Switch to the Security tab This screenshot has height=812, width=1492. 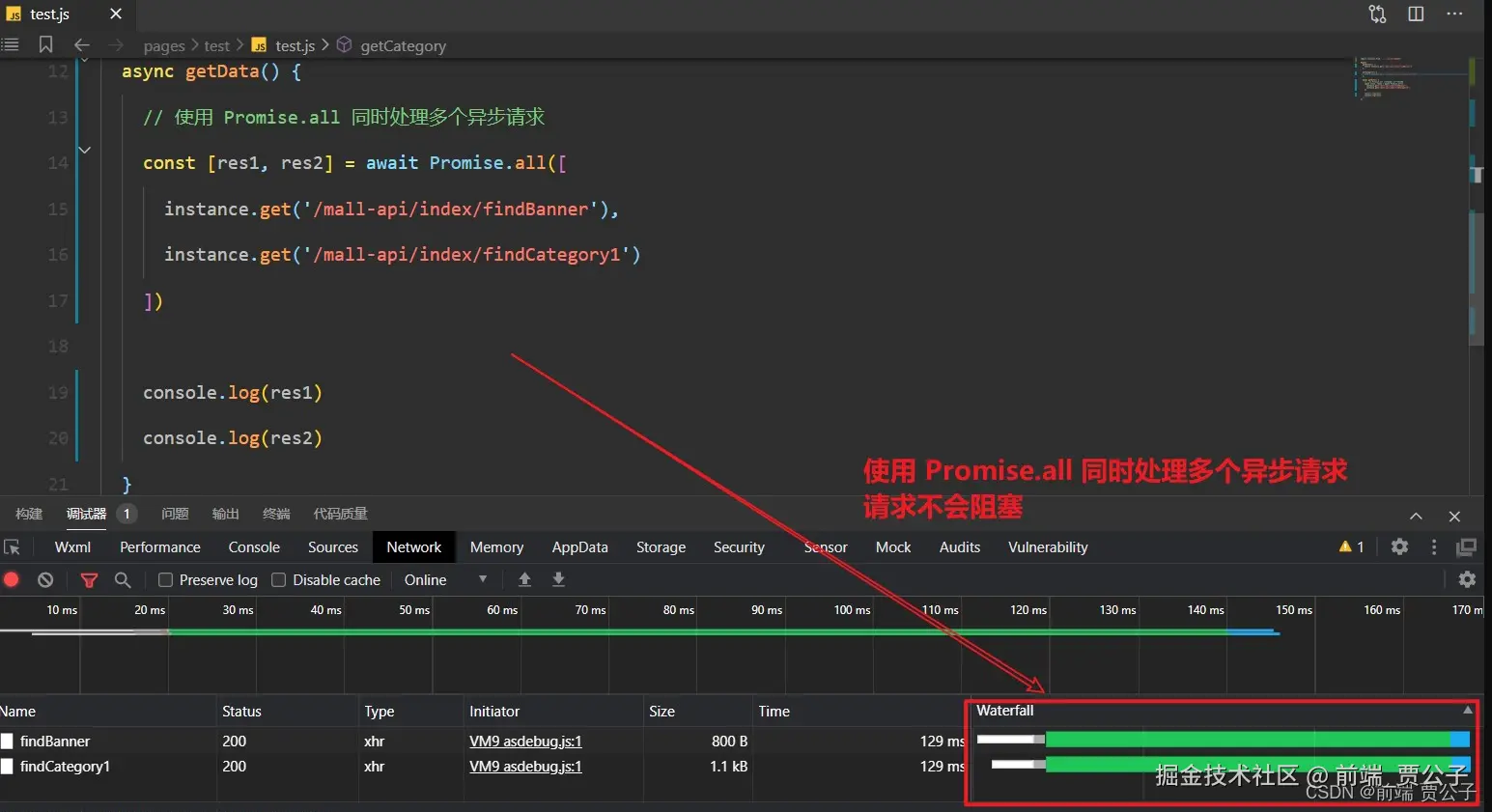pos(739,547)
